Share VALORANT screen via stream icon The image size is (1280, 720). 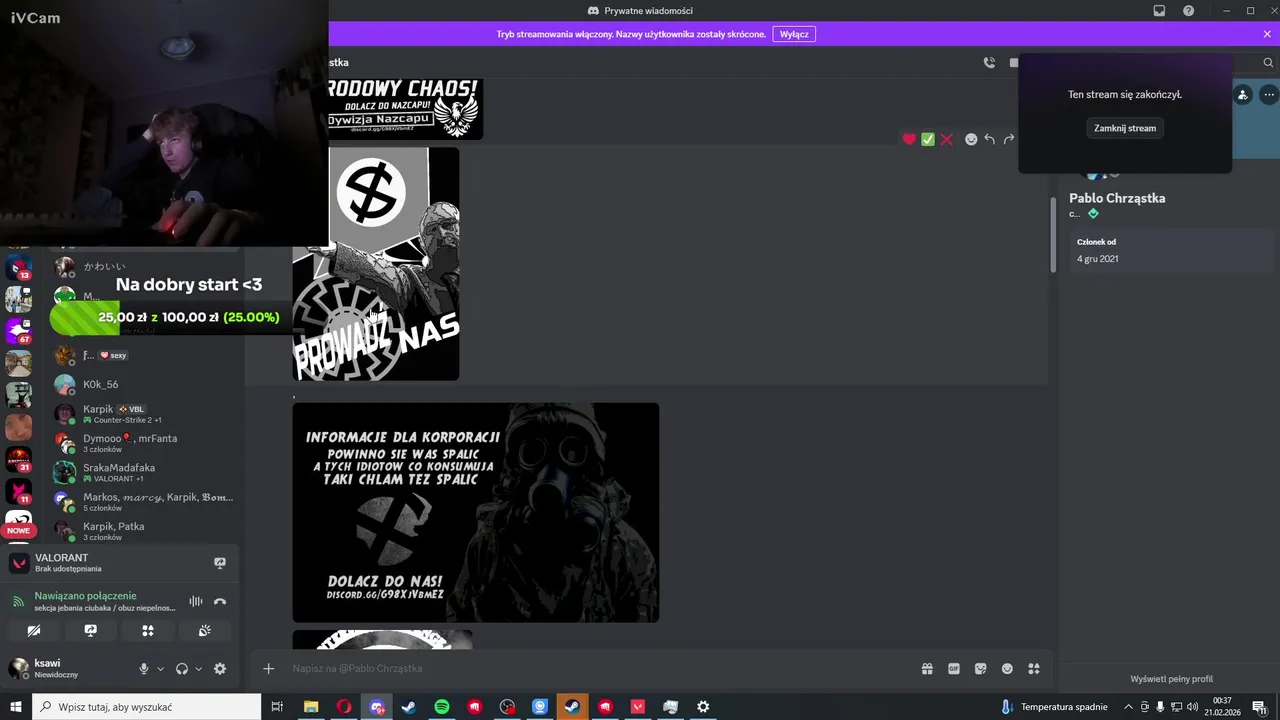click(x=220, y=563)
